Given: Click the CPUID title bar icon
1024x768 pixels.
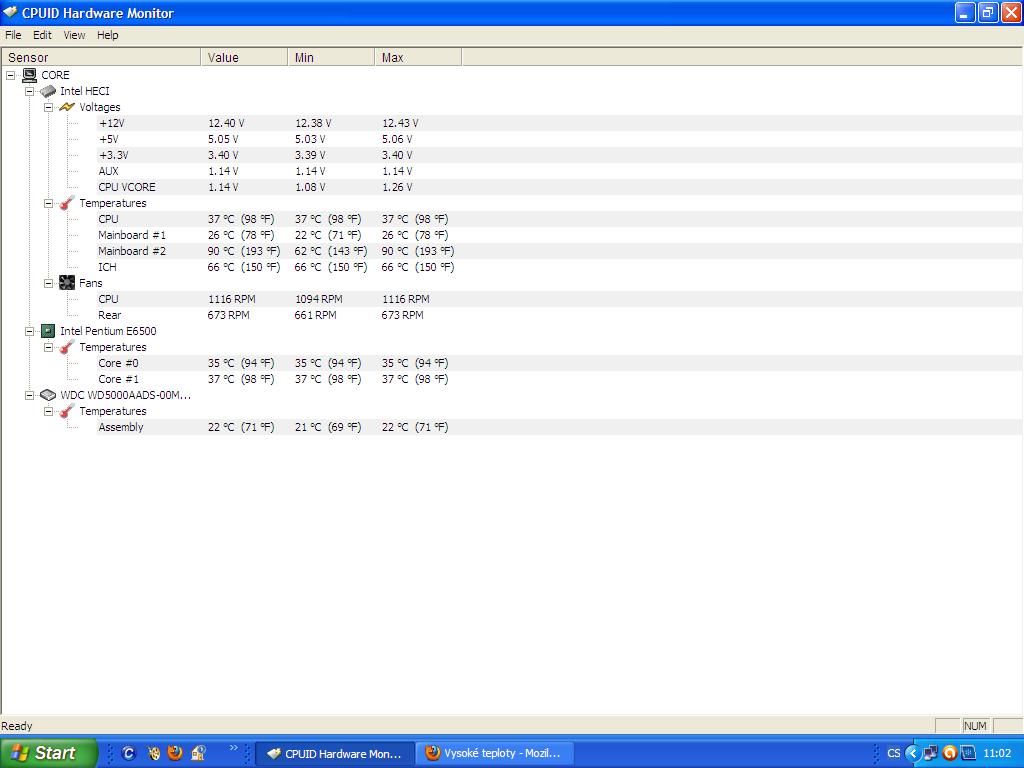Looking at the screenshot, I should click(10, 12).
